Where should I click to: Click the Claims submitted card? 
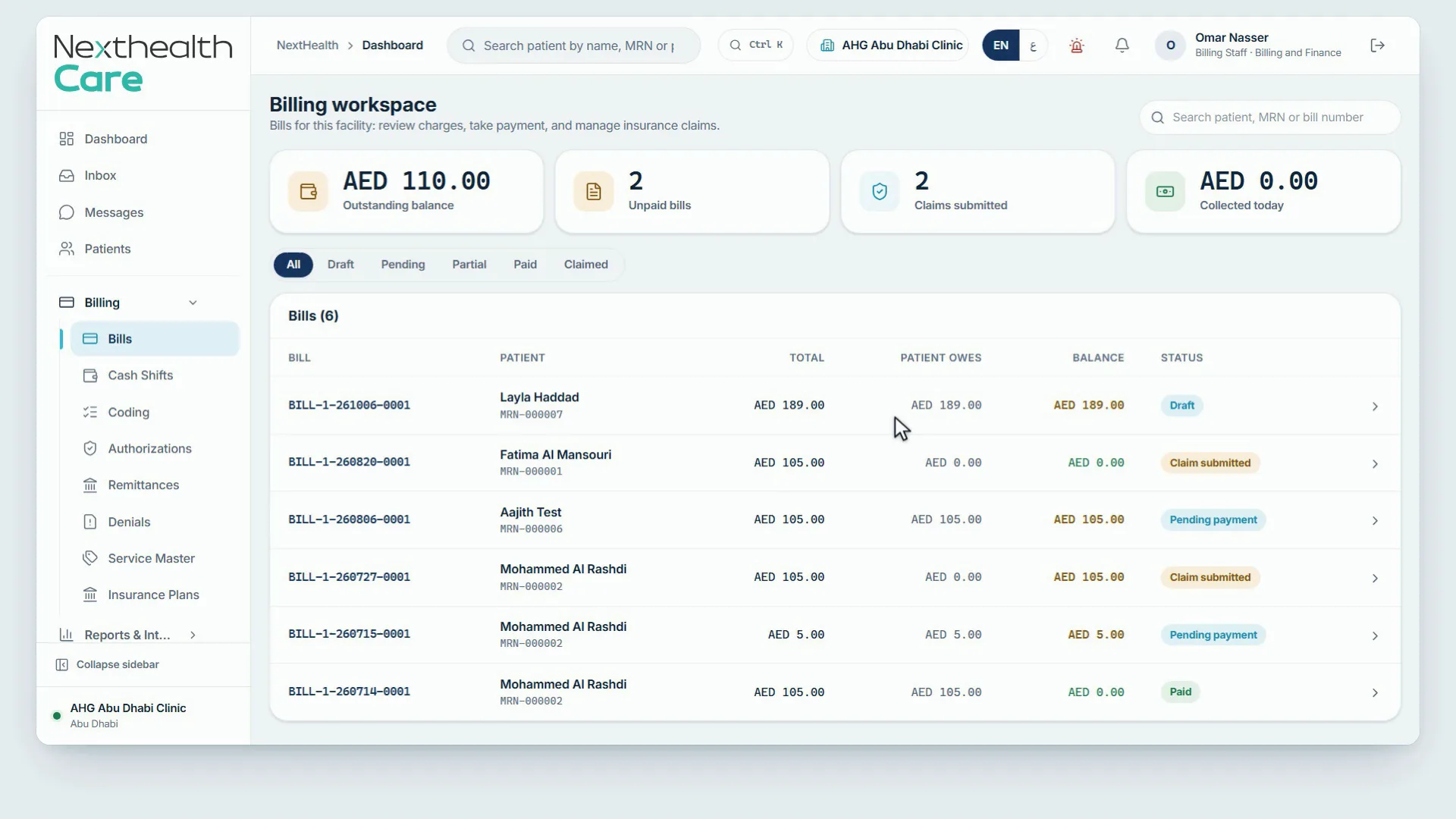(x=977, y=191)
